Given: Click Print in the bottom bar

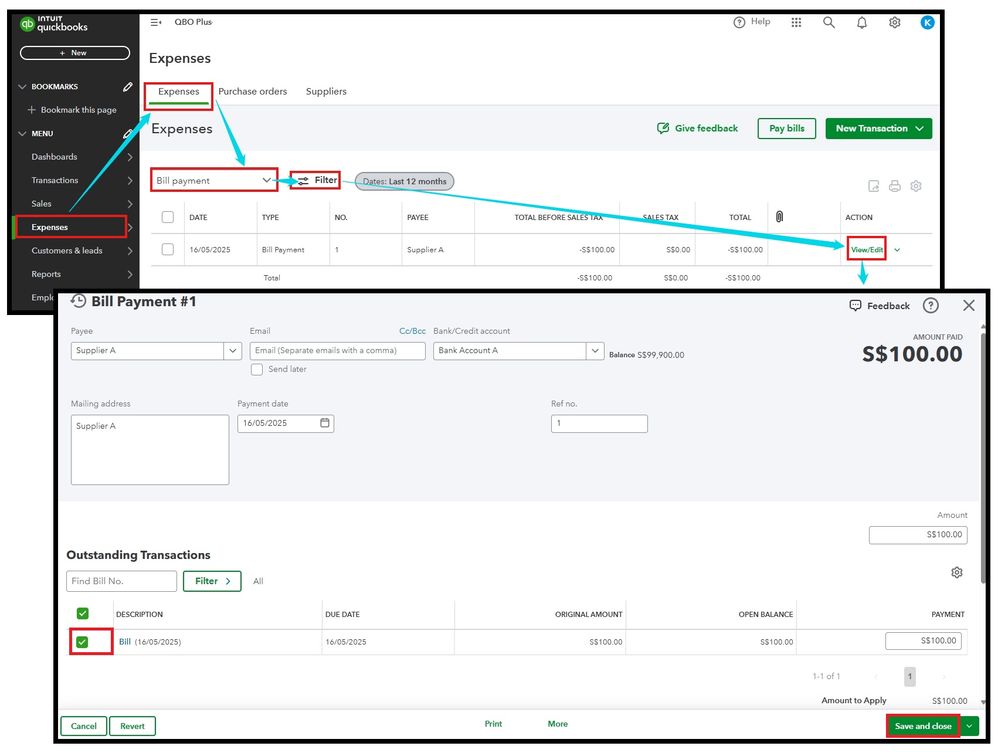Looking at the screenshot, I should click(x=493, y=724).
